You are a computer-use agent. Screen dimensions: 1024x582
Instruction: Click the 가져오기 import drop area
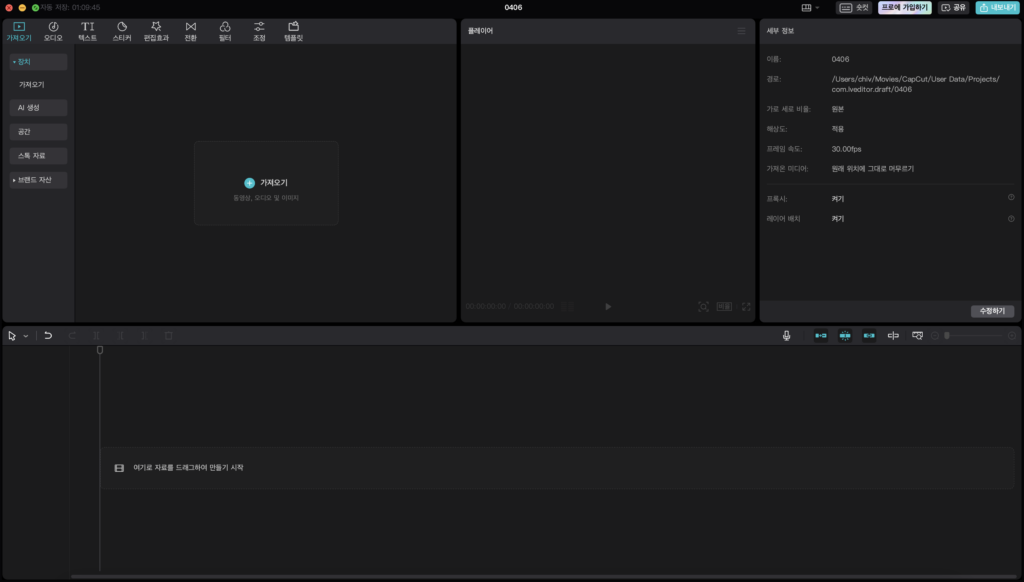266,183
